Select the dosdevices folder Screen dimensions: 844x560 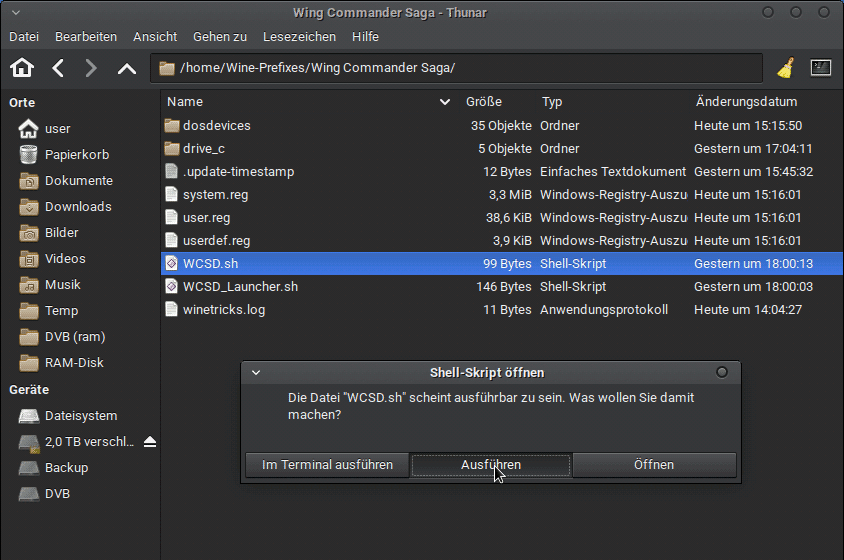coord(207,125)
